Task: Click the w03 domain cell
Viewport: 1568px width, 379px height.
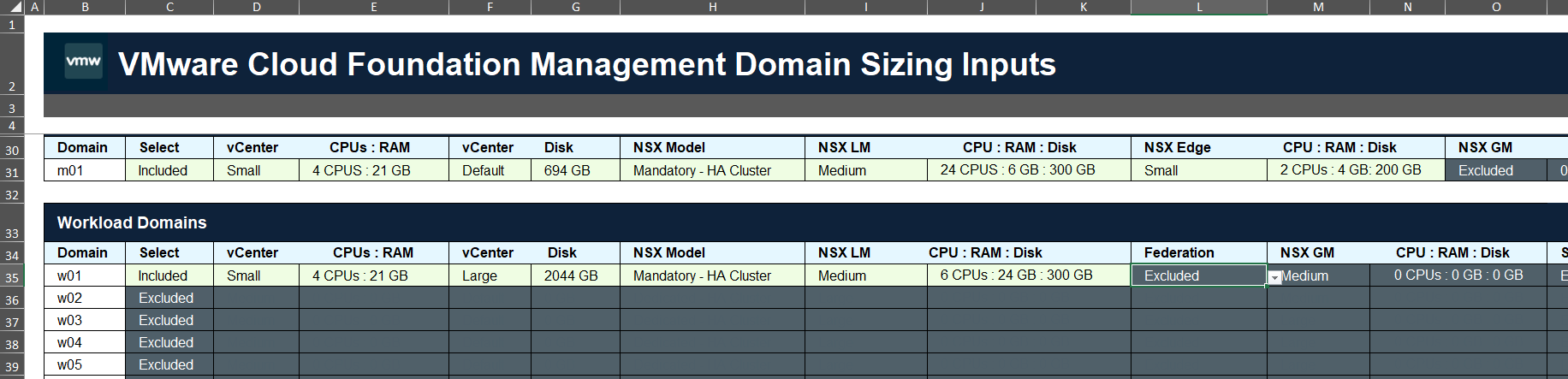Action: tap(85, 320)
